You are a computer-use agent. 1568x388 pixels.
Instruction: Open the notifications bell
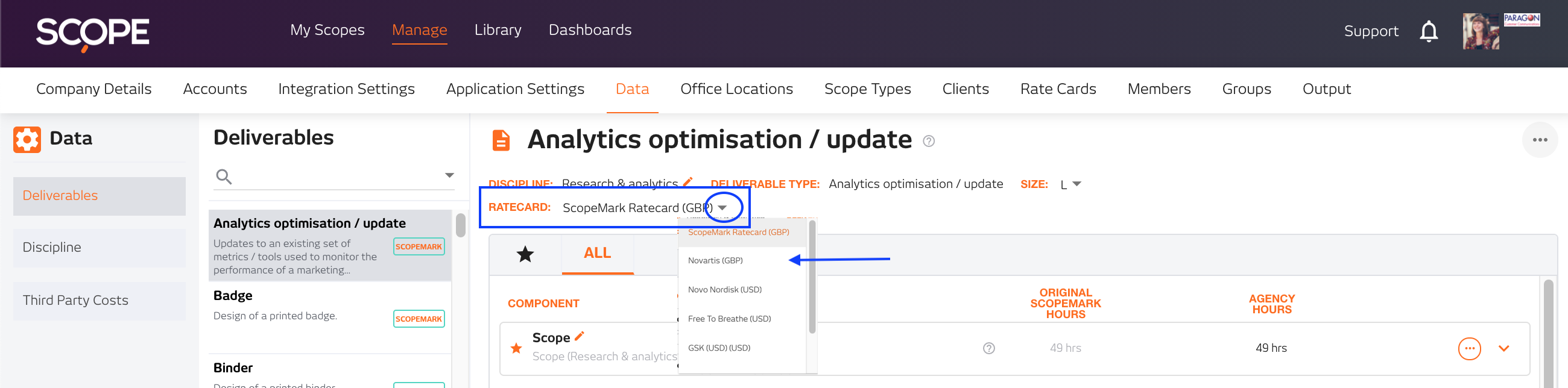[1429, 31]
